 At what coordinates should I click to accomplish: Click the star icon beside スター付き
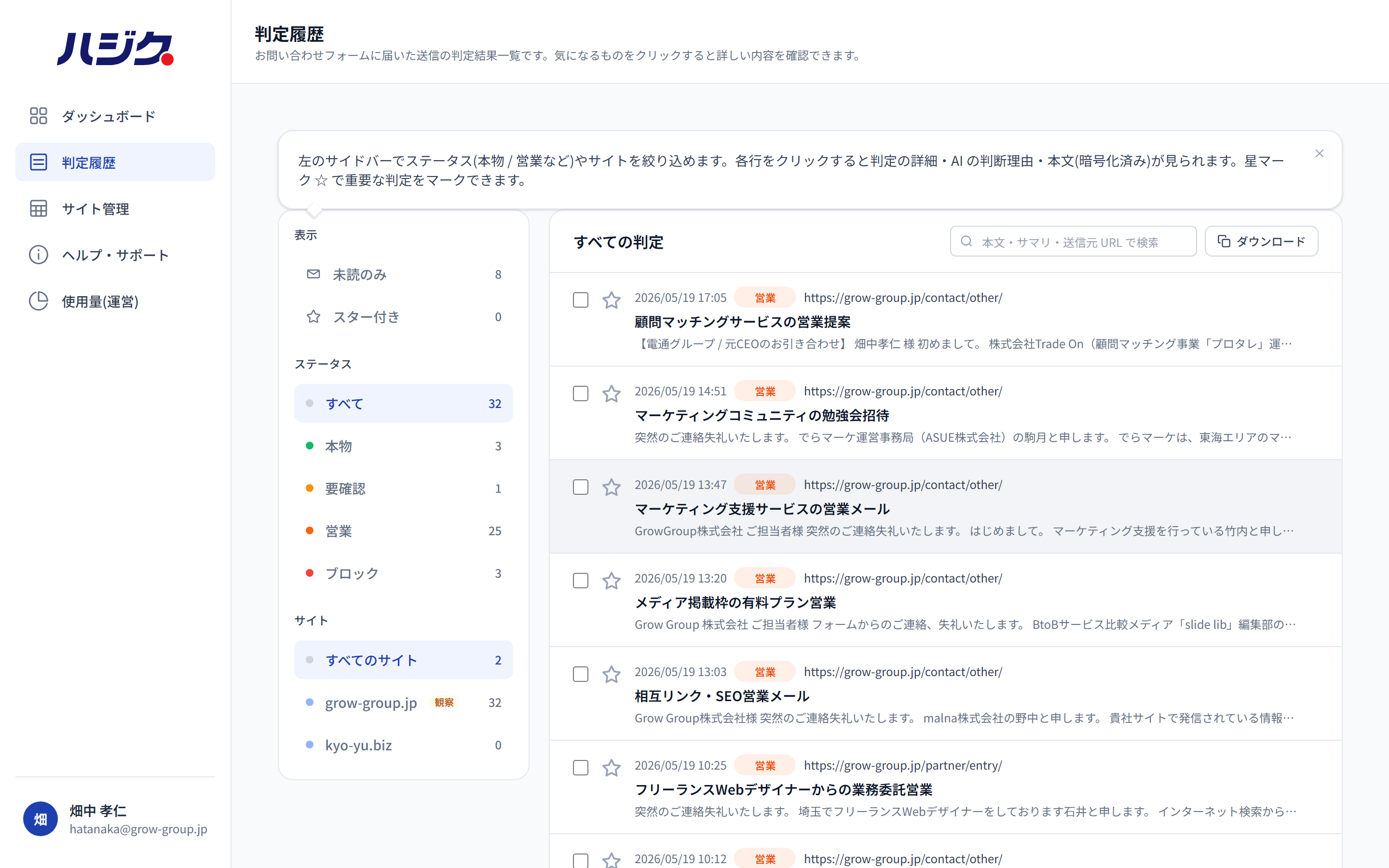coord(313,316)
